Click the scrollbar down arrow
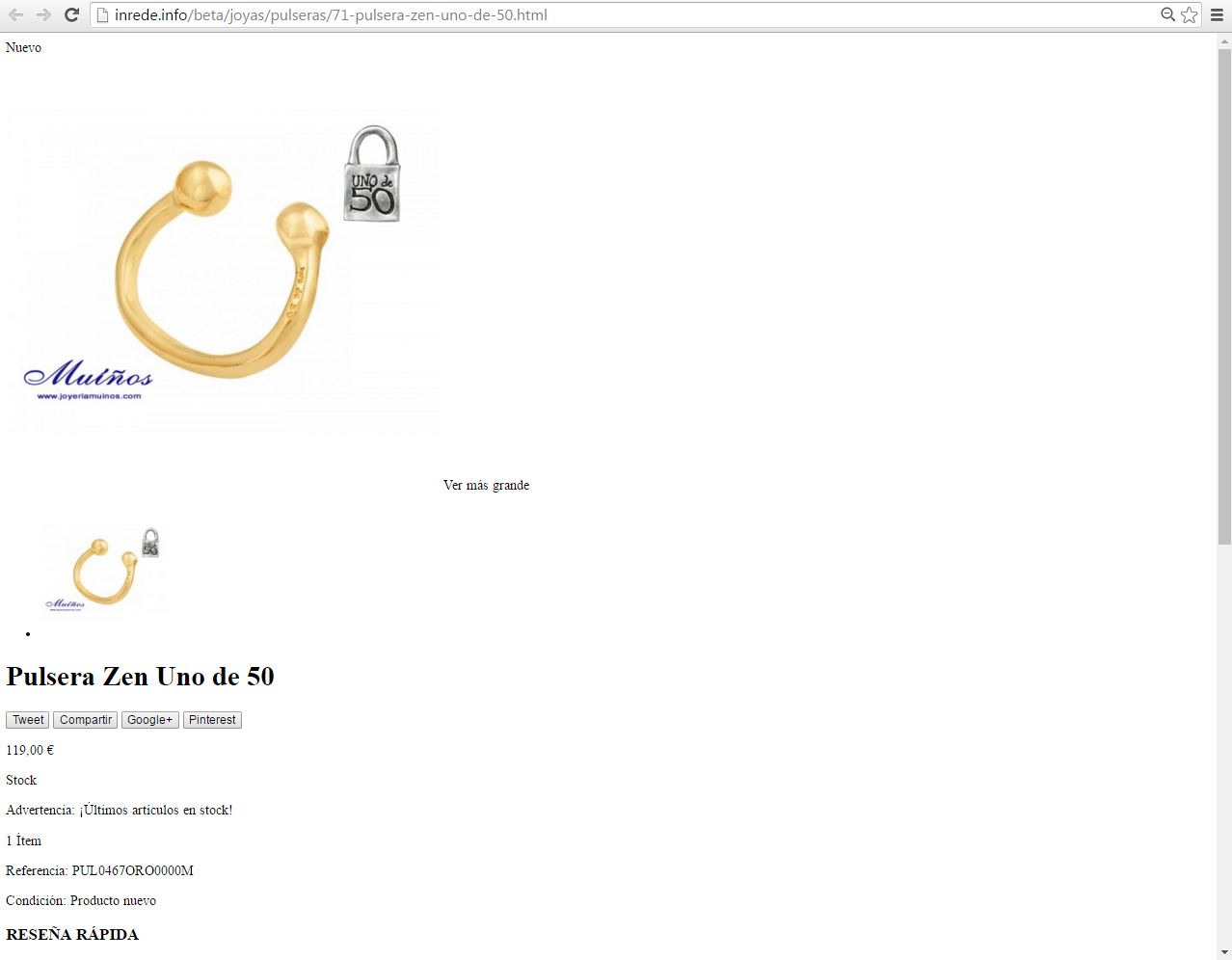This screenshot has width=1232, height=960. (1224, 951)
